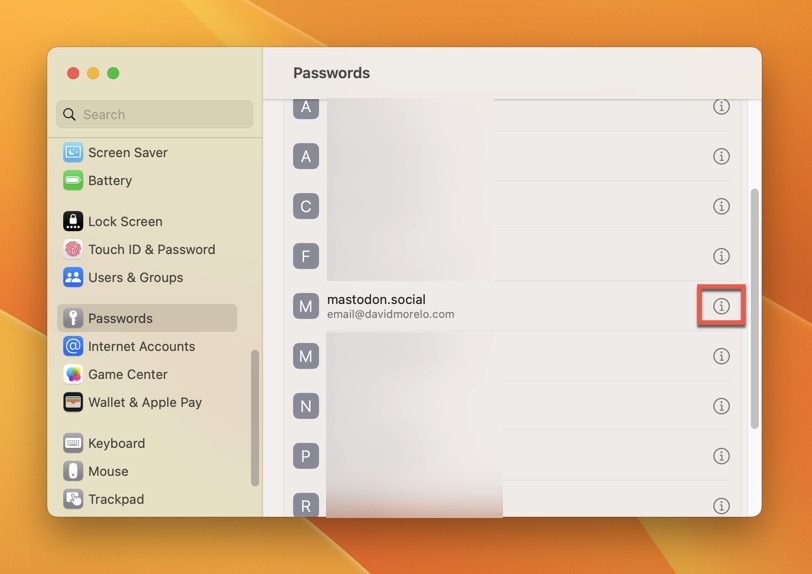
Task: Click the magnifying glass search icon
Action: [x=69, y=114]
